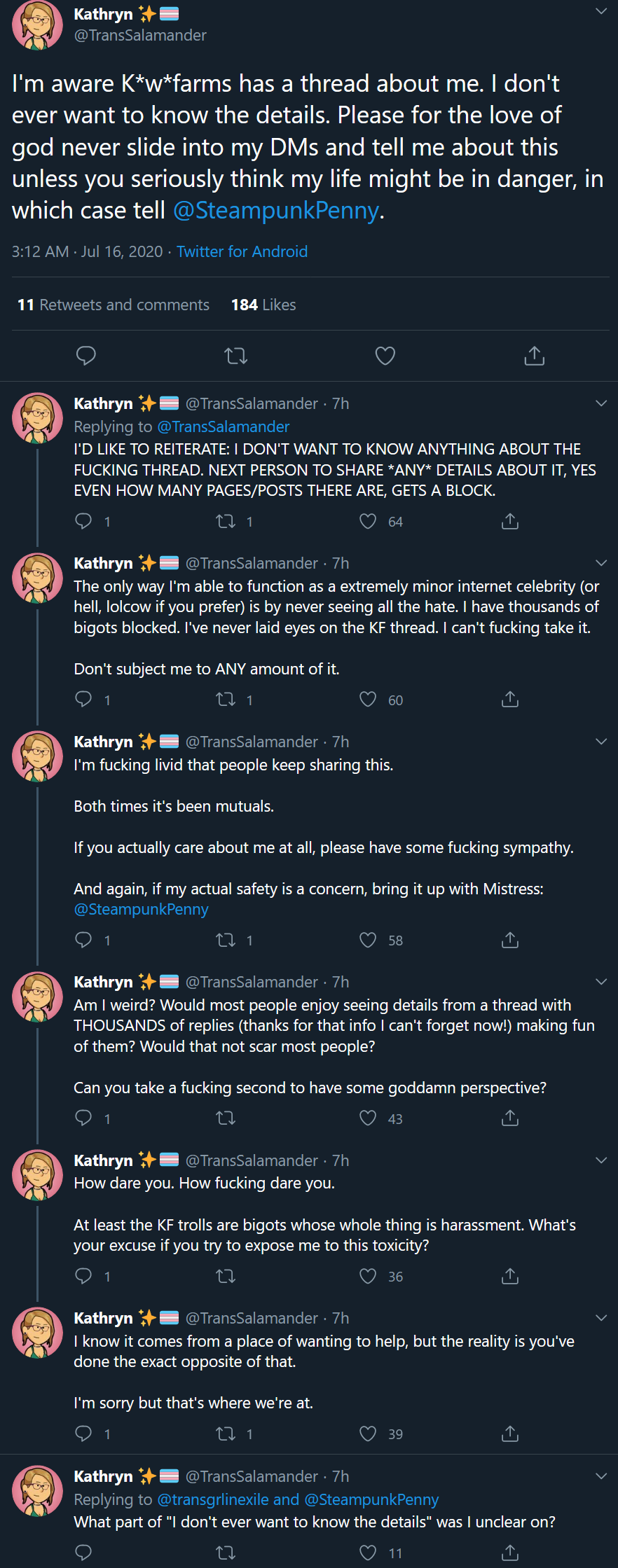Open Kathryn's avatar on the main tweet
Viewport: 618px width, 1568px height.
(38, 25)
